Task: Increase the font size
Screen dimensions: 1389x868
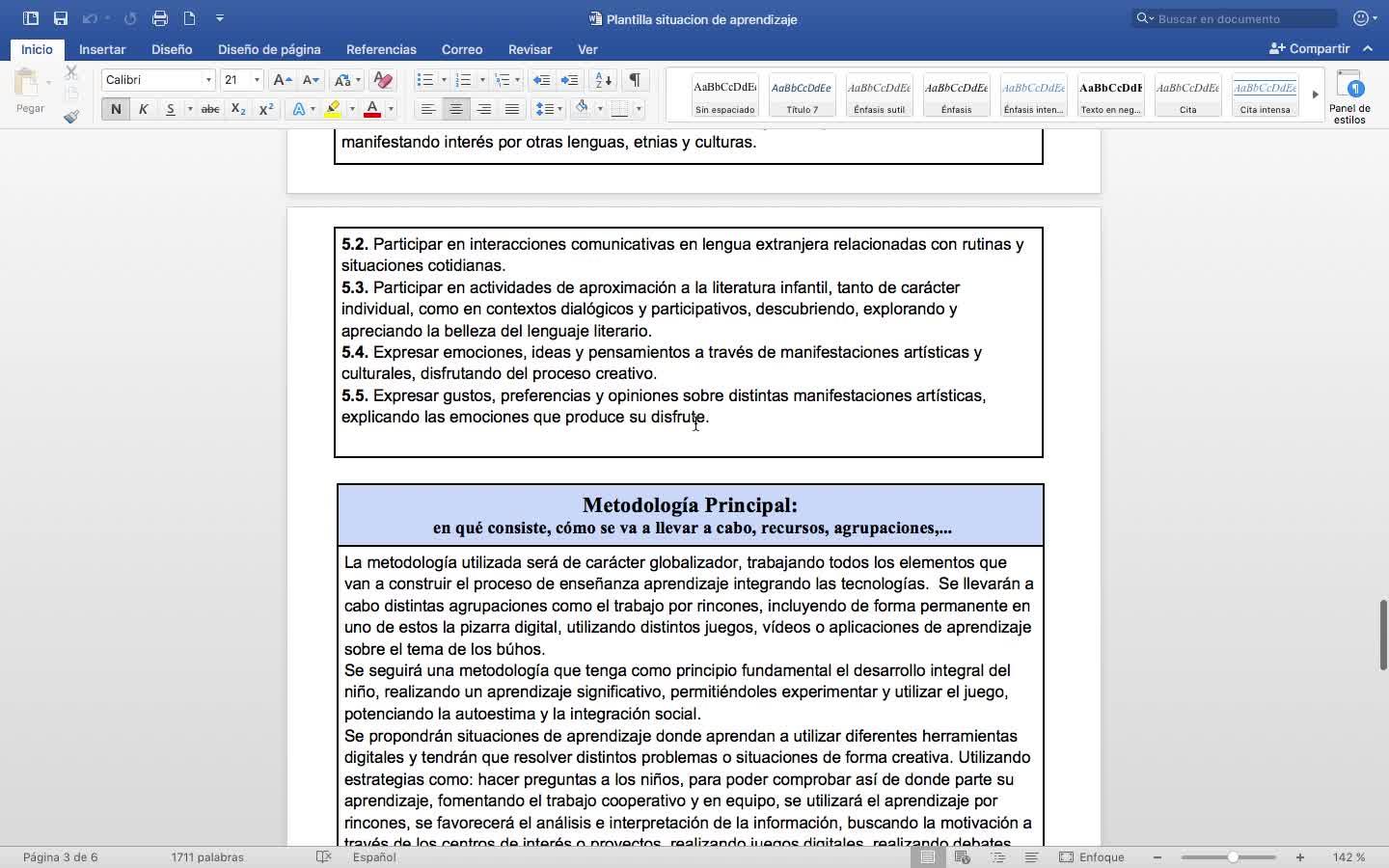Action: tap(282, 80)
